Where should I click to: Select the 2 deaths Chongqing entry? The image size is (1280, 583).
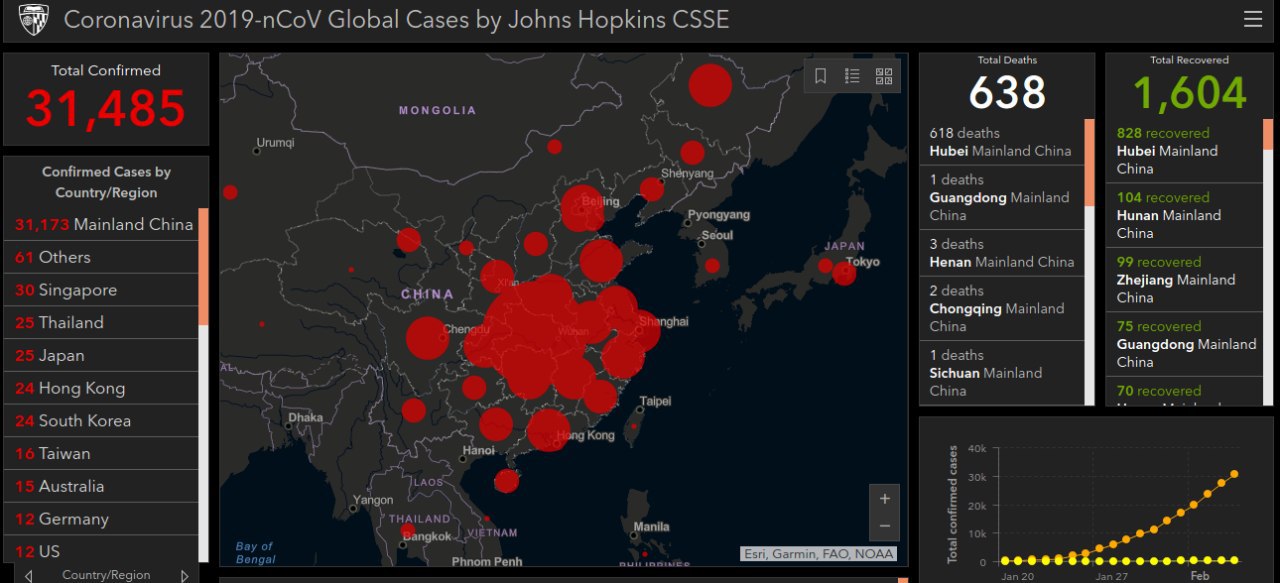coord(1002,309)
